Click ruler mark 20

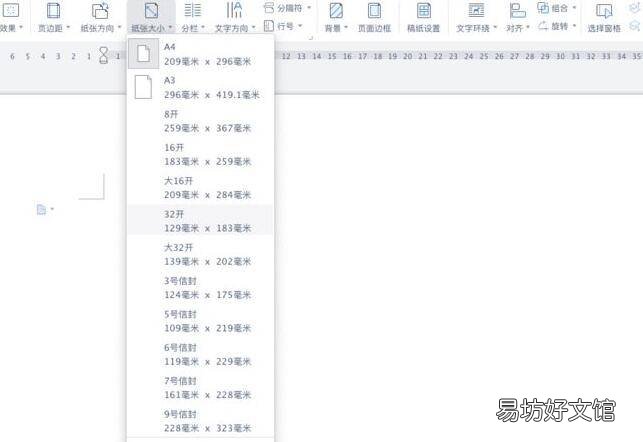pyautogui.click(x=408, y=56)
